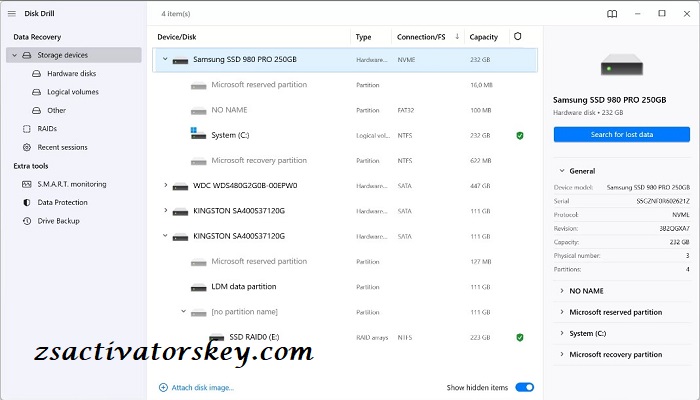Viewport: 700px width, 400px height.
Task: Click the green shield on System (C:) row
Action: click(x=520, y=136)
